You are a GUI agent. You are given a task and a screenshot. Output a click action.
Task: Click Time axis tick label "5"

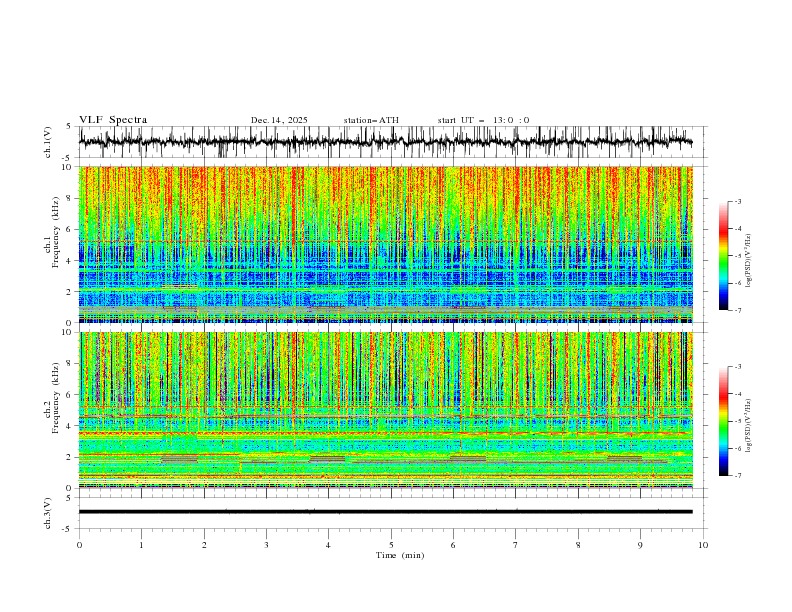pyautogui.click(x=391, y=545)
